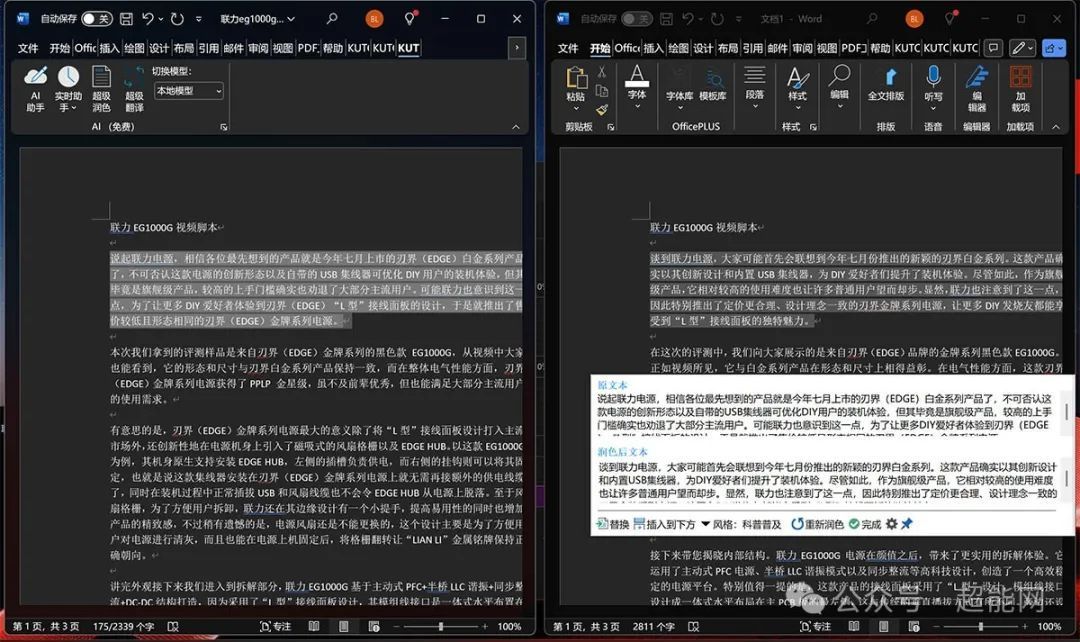Click 175/2339 个字 word count
Image resolution: width=1080 pixels, height=642 pixels.
(123, 627)
